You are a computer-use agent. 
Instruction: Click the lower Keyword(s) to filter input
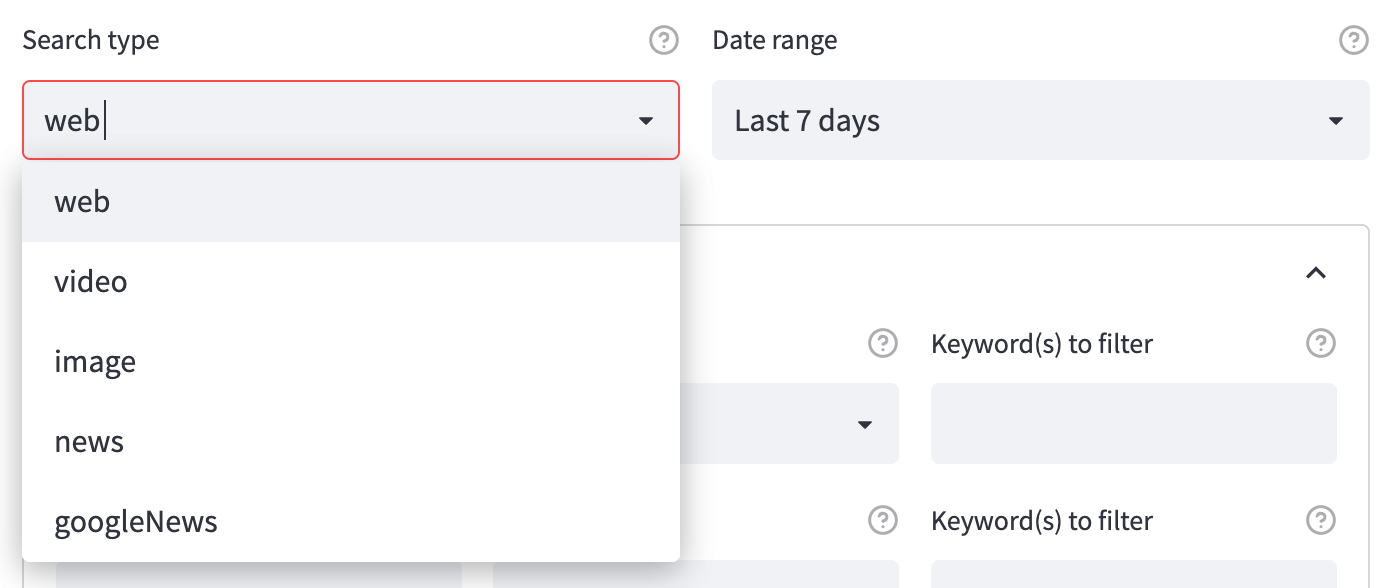click(1133, 575)
